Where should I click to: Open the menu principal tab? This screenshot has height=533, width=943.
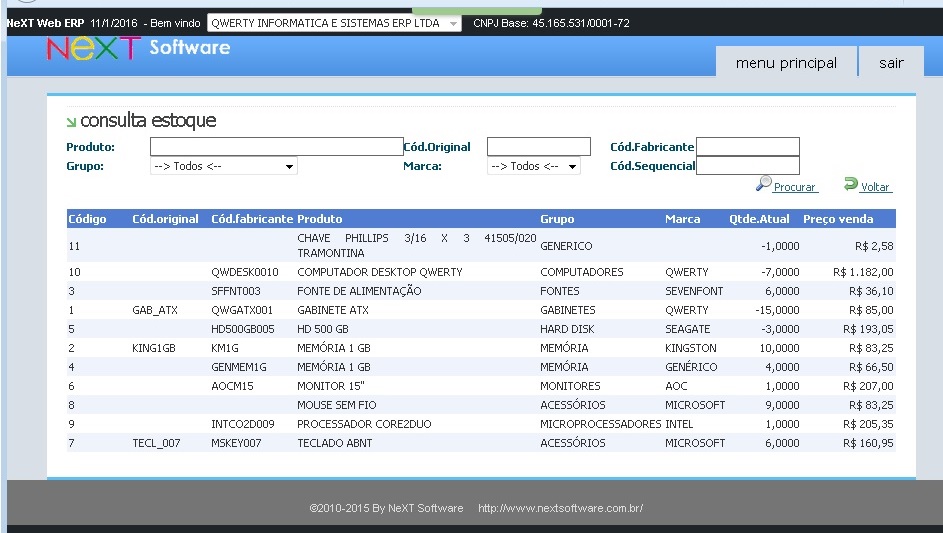click(786, 63)
